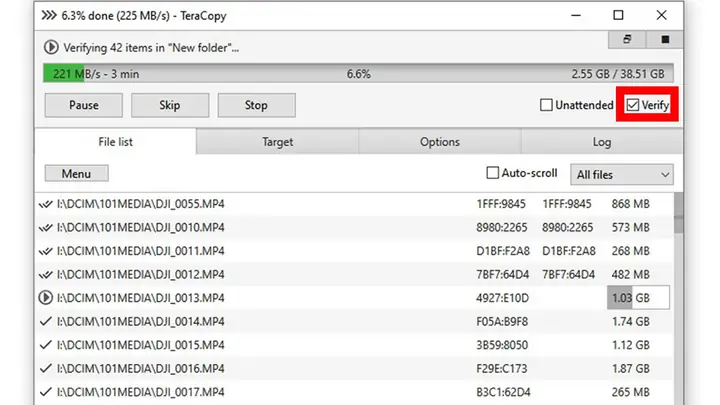
Task: Click the 482 MB size value
Action: [x=630, y=275]
